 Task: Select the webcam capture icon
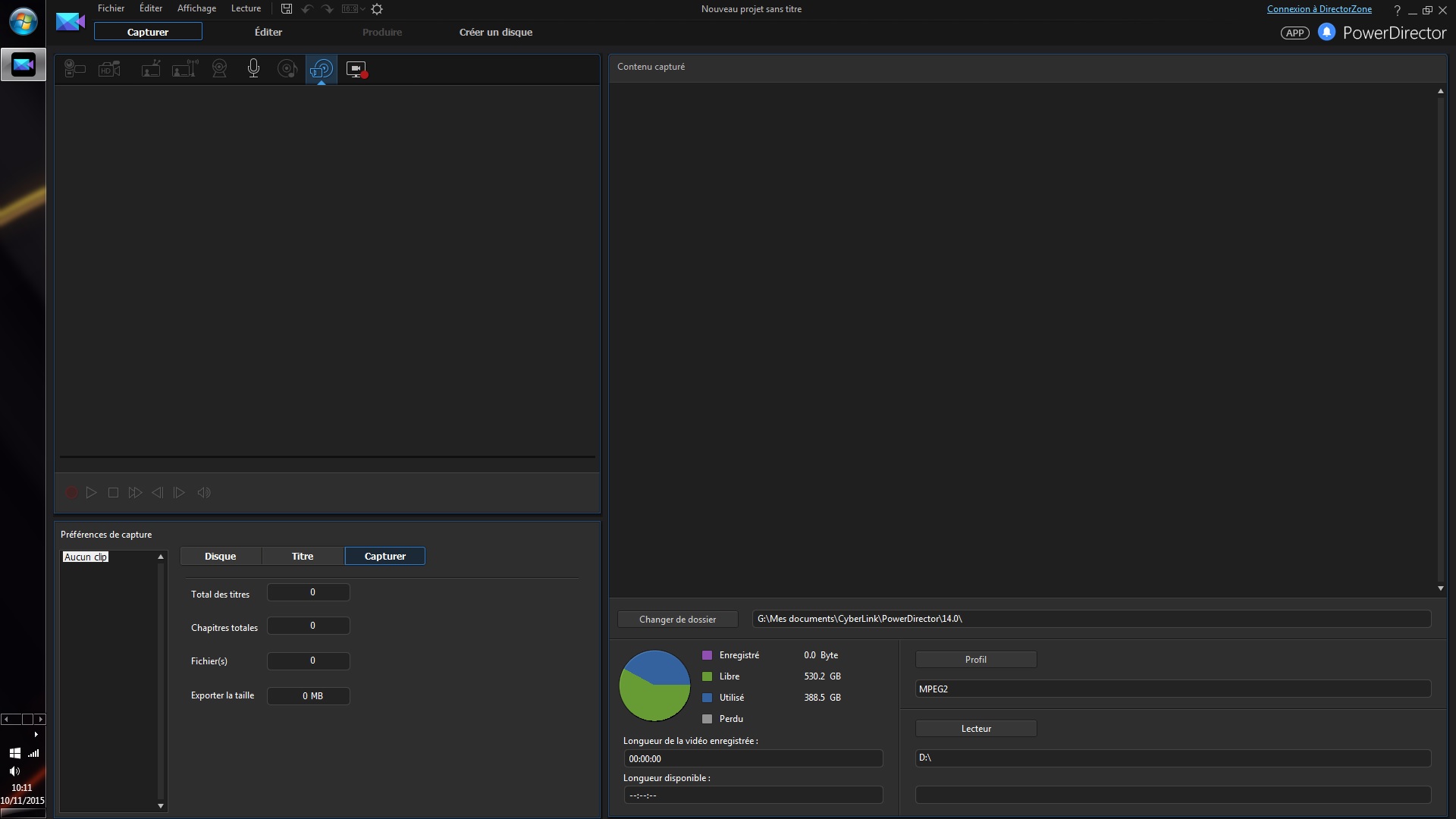[219, 69]
